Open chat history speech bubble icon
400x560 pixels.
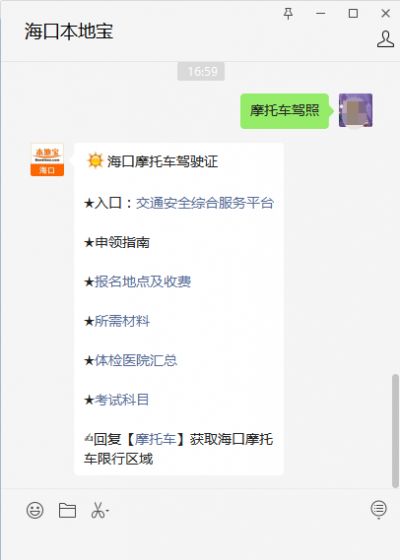tap(379, 509)
